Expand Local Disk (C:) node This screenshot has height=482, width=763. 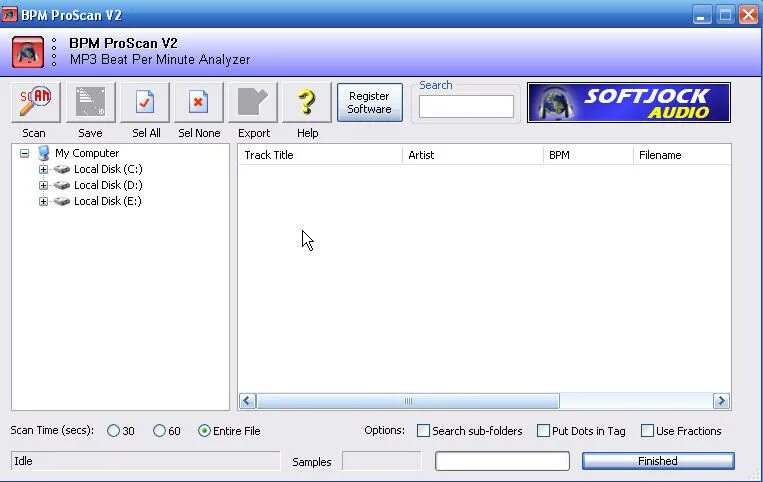43,169
